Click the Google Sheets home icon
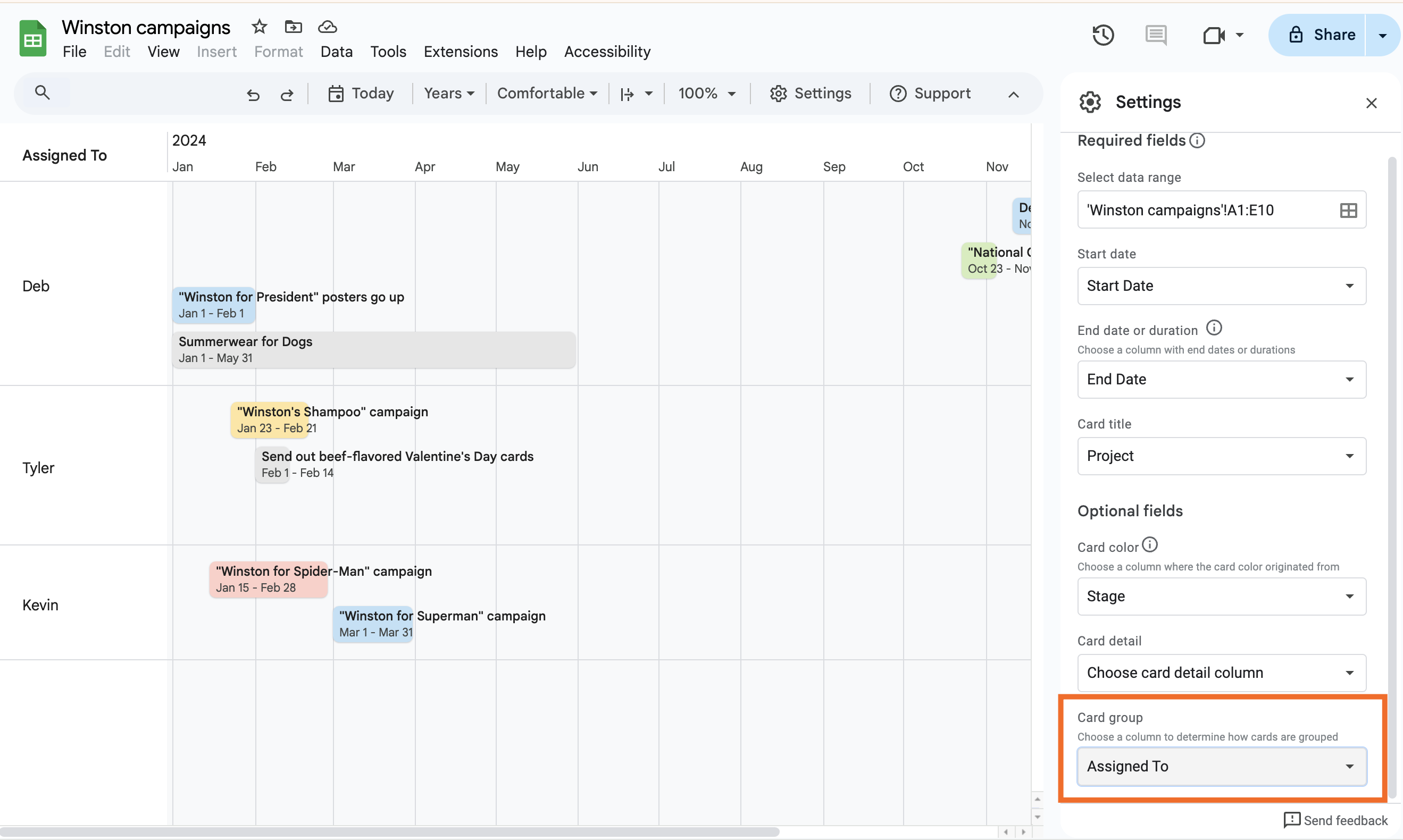This screenshot has height=840, width=1403. click(x=33, y=38)
